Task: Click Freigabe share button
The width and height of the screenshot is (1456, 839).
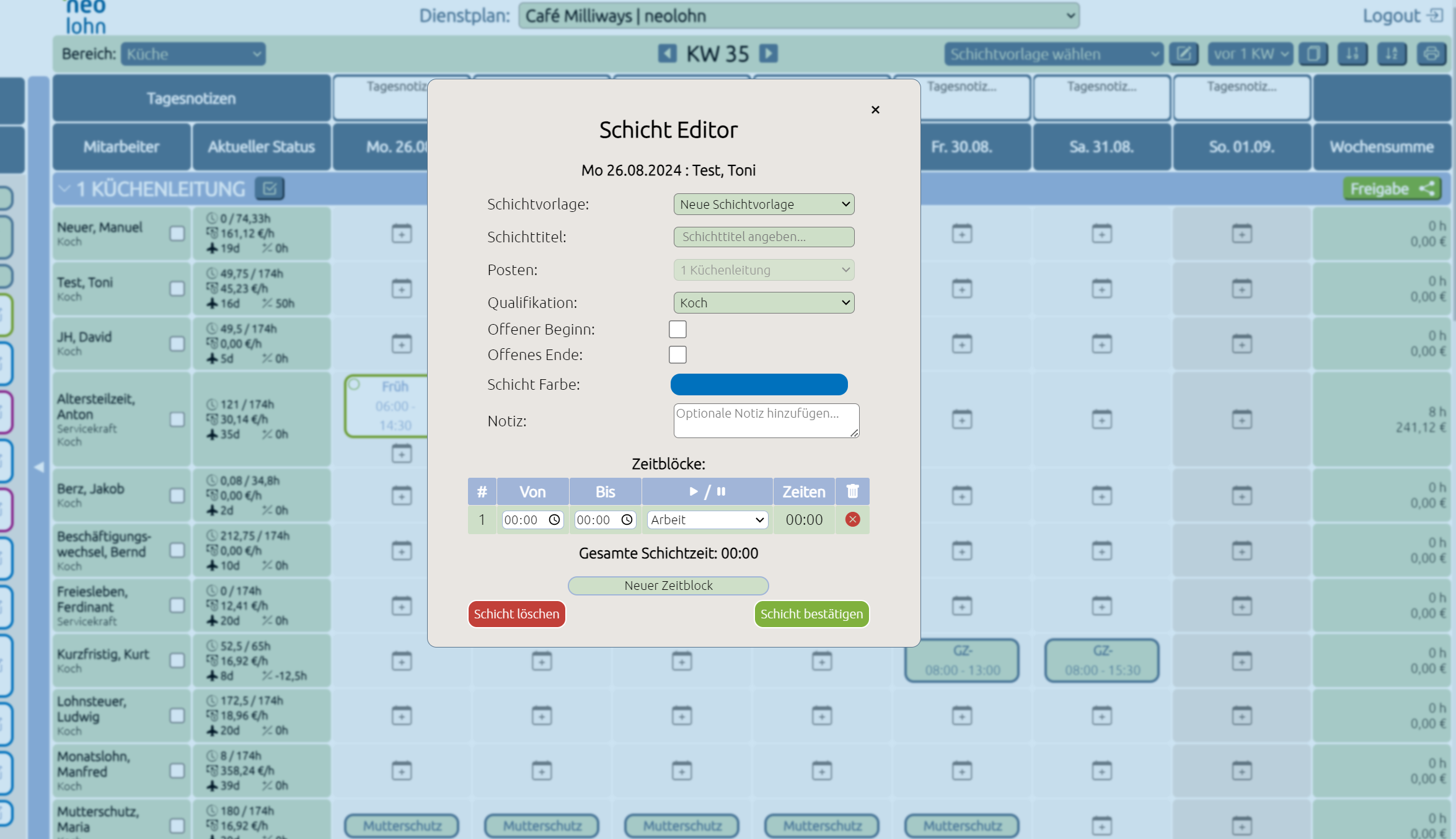Action: coord(1392,189)
